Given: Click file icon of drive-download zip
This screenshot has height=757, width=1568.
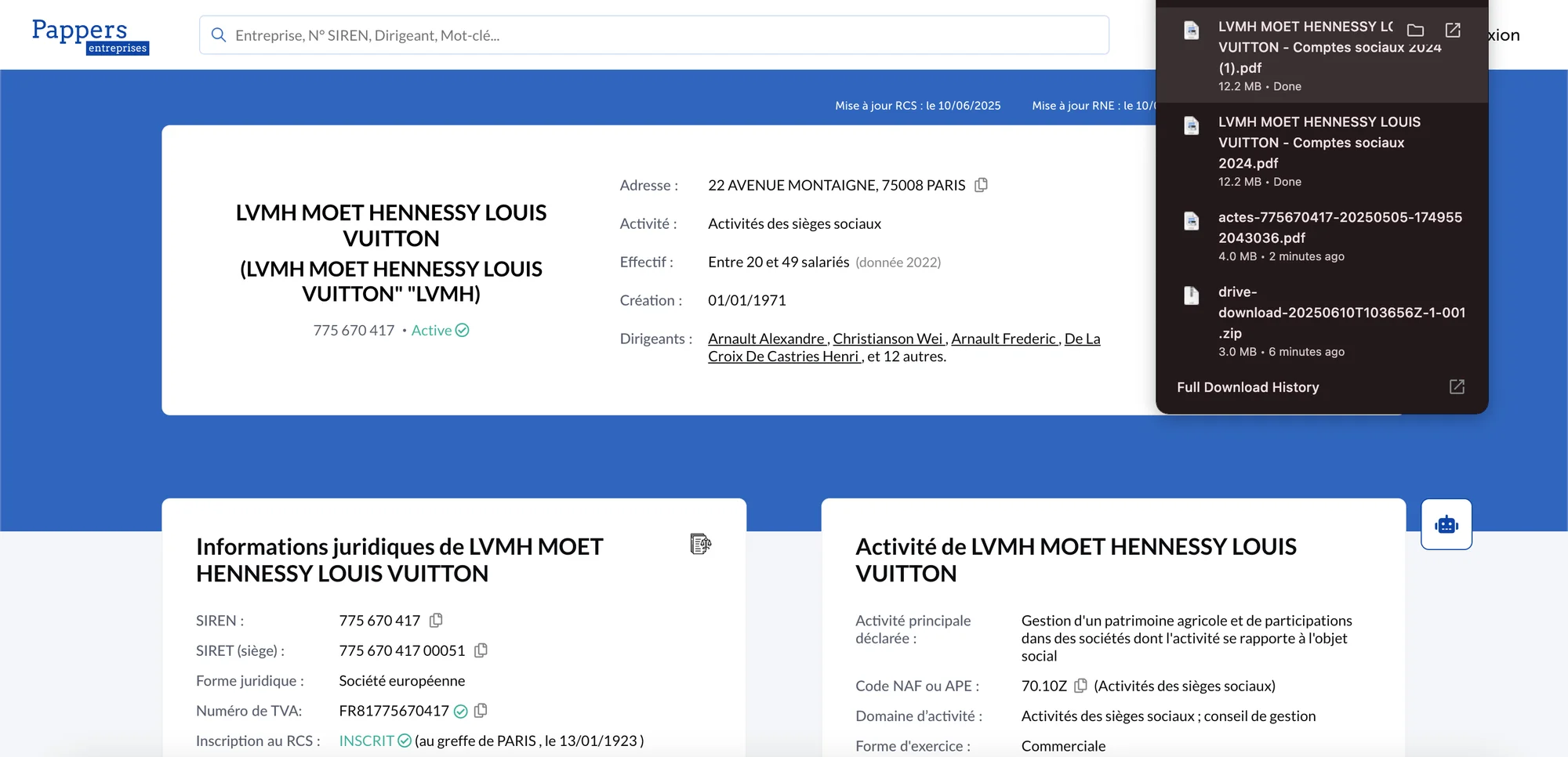Looking at the screenshot, I should [1192, 295].
